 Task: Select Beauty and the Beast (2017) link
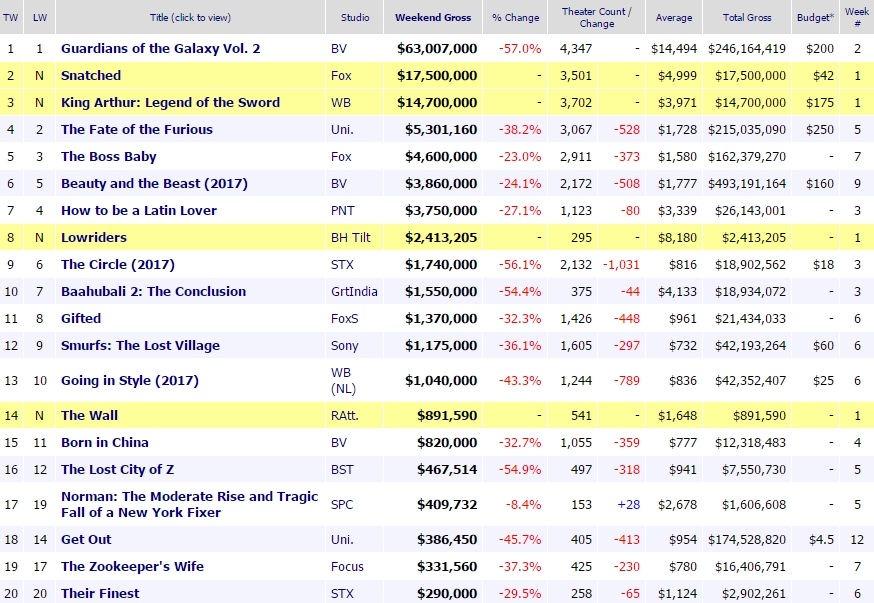[x=154, y=183]
